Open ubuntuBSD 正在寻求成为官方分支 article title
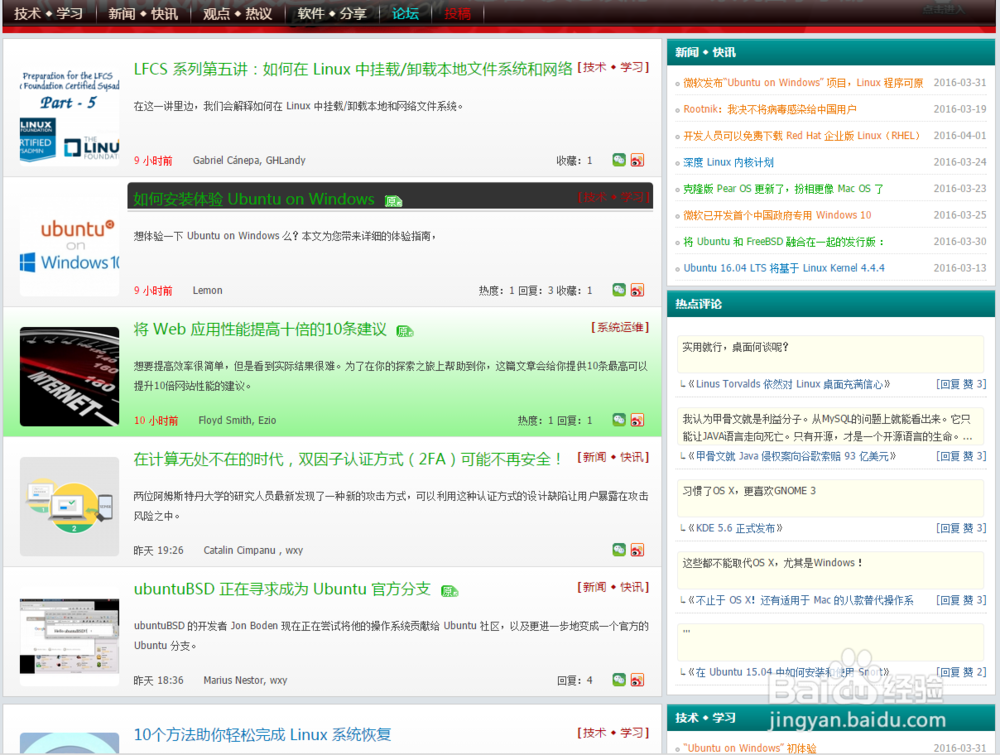This screenshot has width=1000, height=755. [282, 589]
